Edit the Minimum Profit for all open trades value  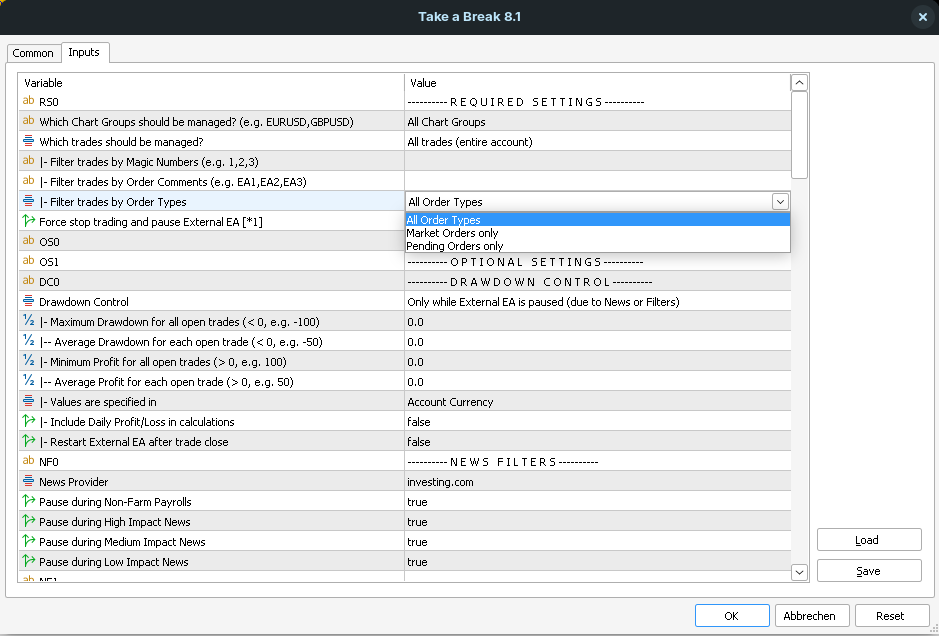[x=596, y=362]
